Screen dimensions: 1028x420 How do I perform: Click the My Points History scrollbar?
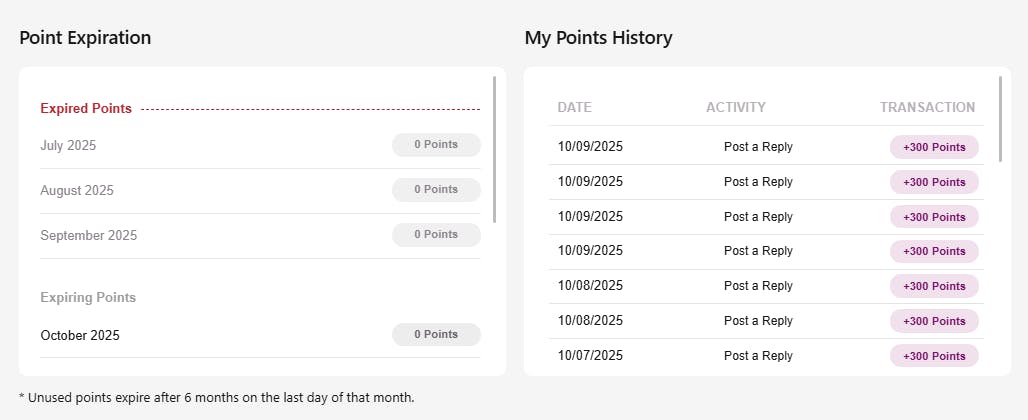1000,118
